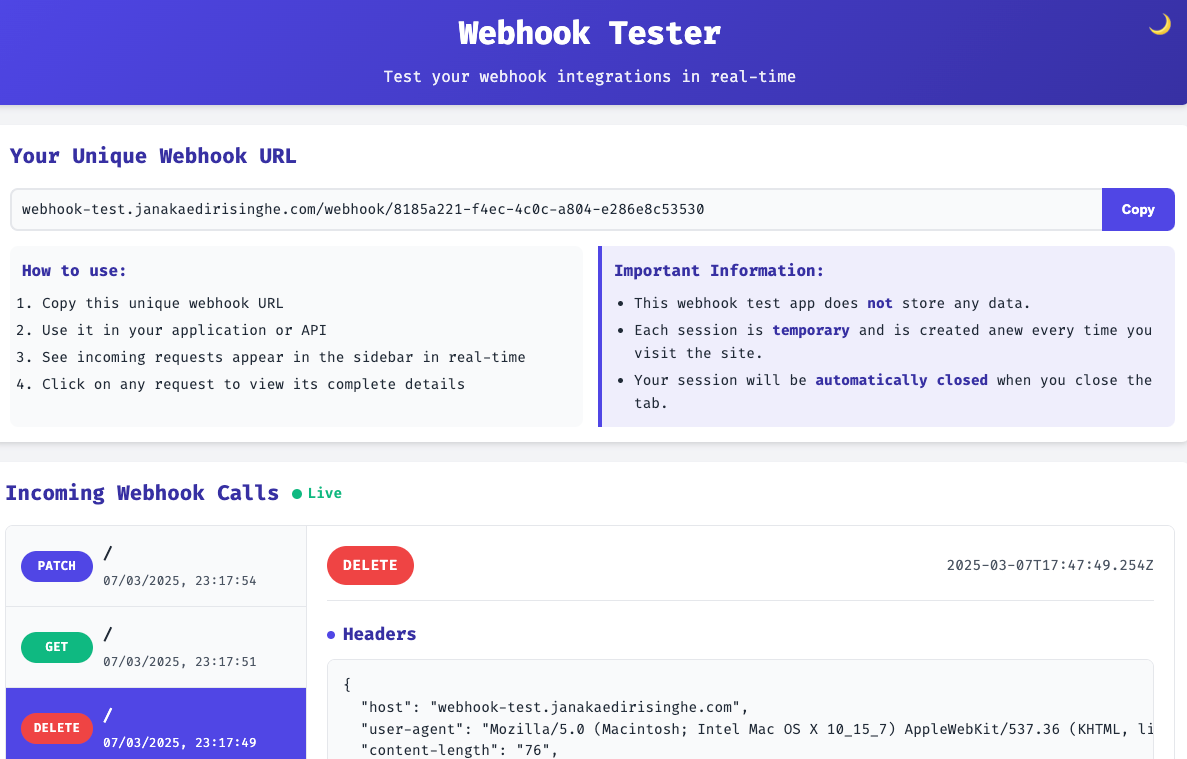Screen dimensions: 1187x759
Task: Focus the unique webhook URL field
Action: coord(556,210)
